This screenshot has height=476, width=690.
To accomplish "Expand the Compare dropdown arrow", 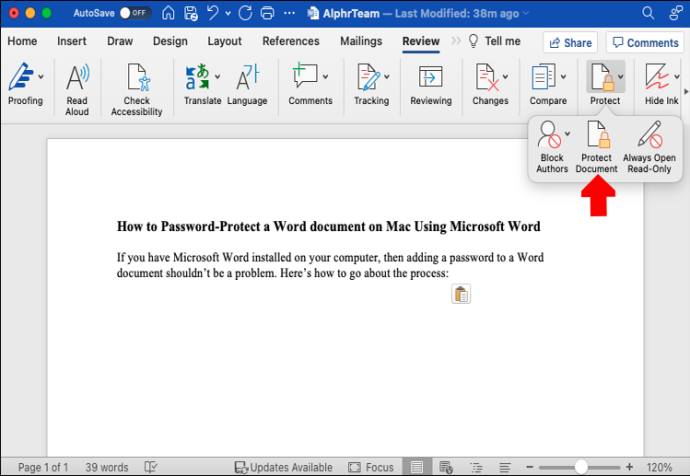I will point(563,77).
